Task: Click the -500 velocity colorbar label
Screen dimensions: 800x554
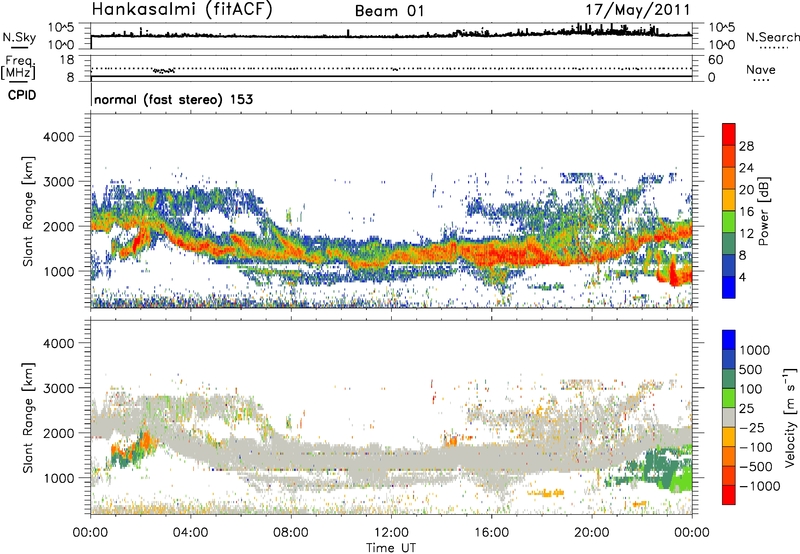Action: (x=755, y=467)
